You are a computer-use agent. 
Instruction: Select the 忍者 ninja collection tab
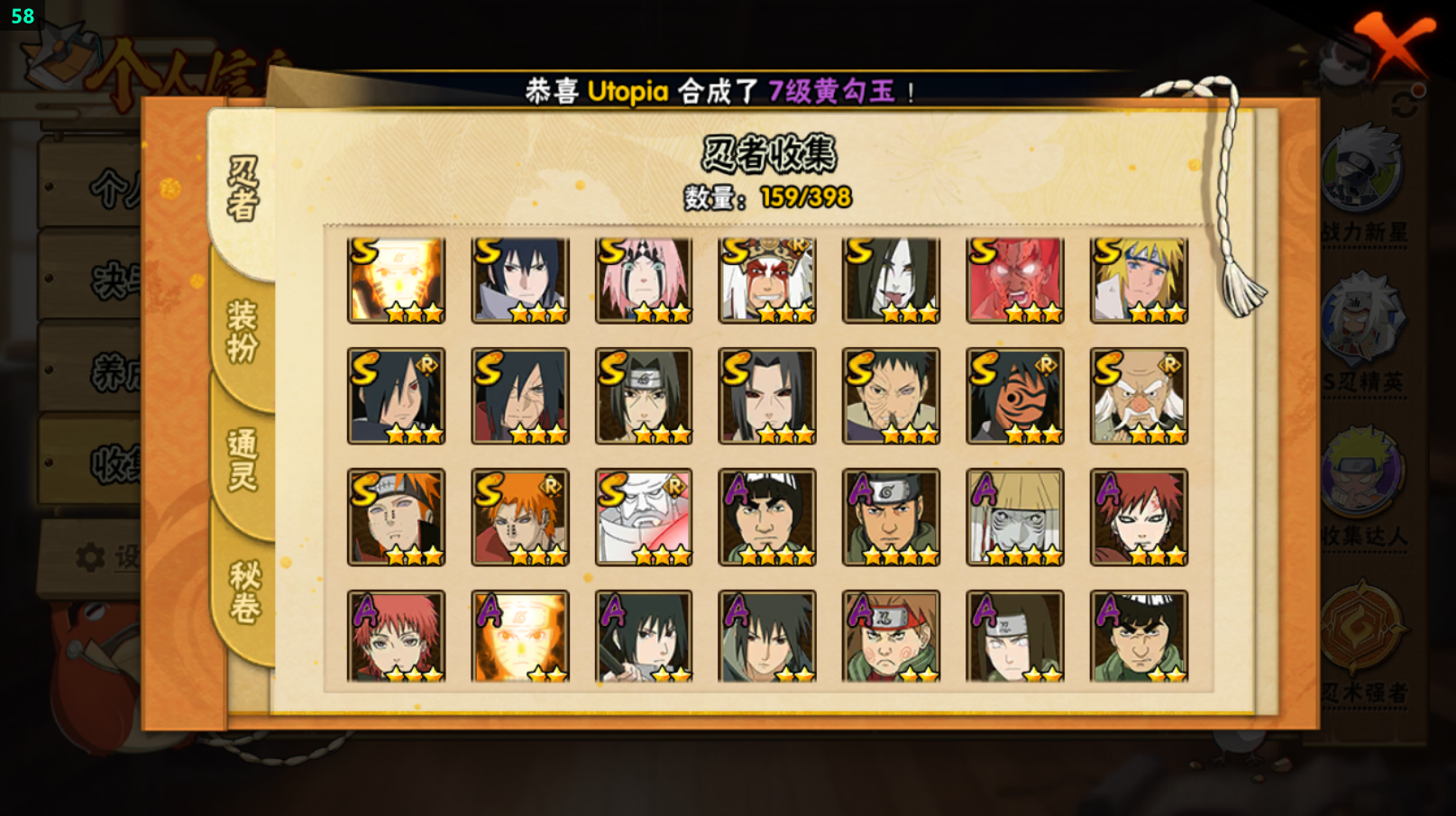(x=243, y=189)
